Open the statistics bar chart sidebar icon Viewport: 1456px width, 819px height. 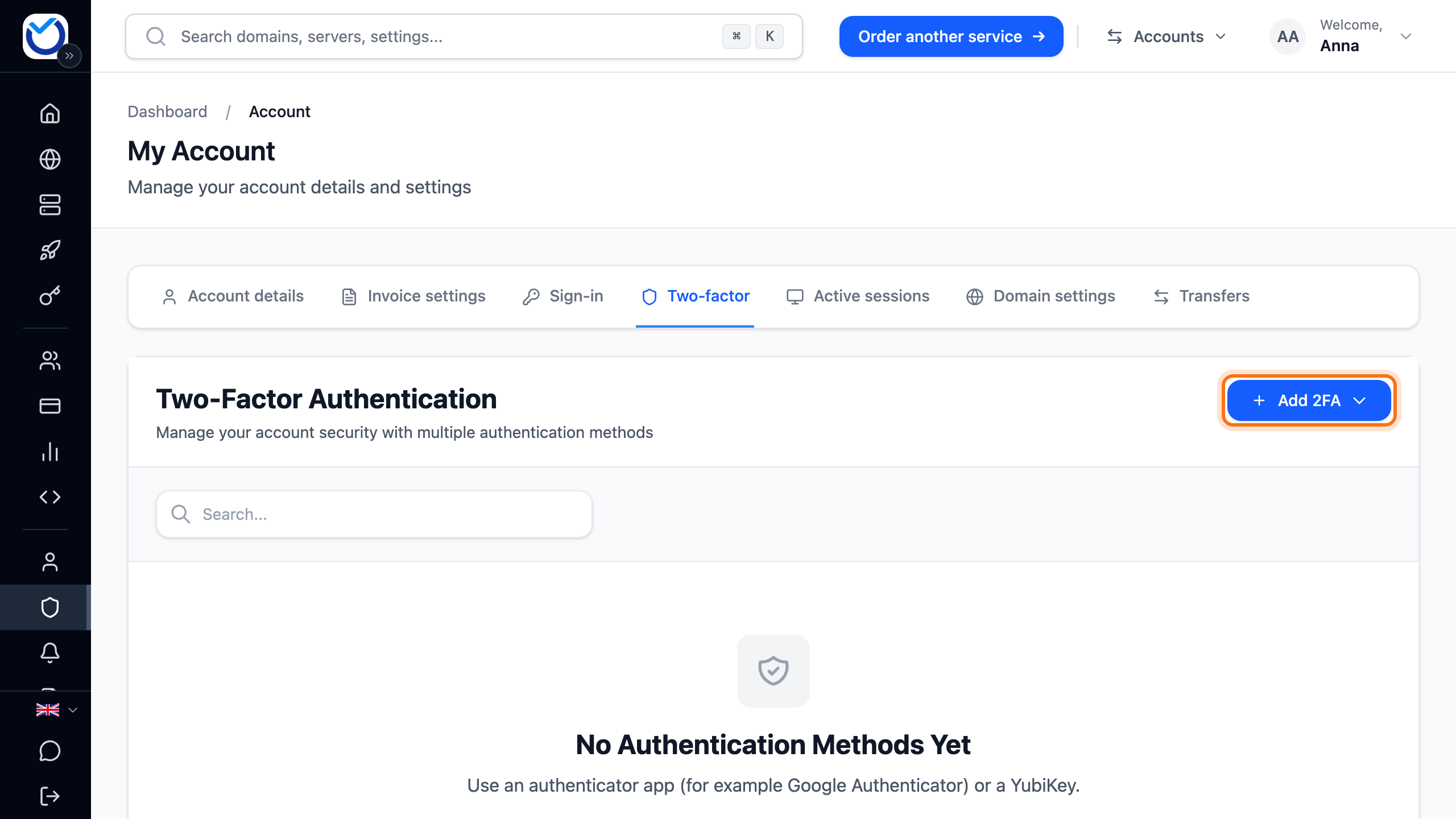(x=50, y=452)
